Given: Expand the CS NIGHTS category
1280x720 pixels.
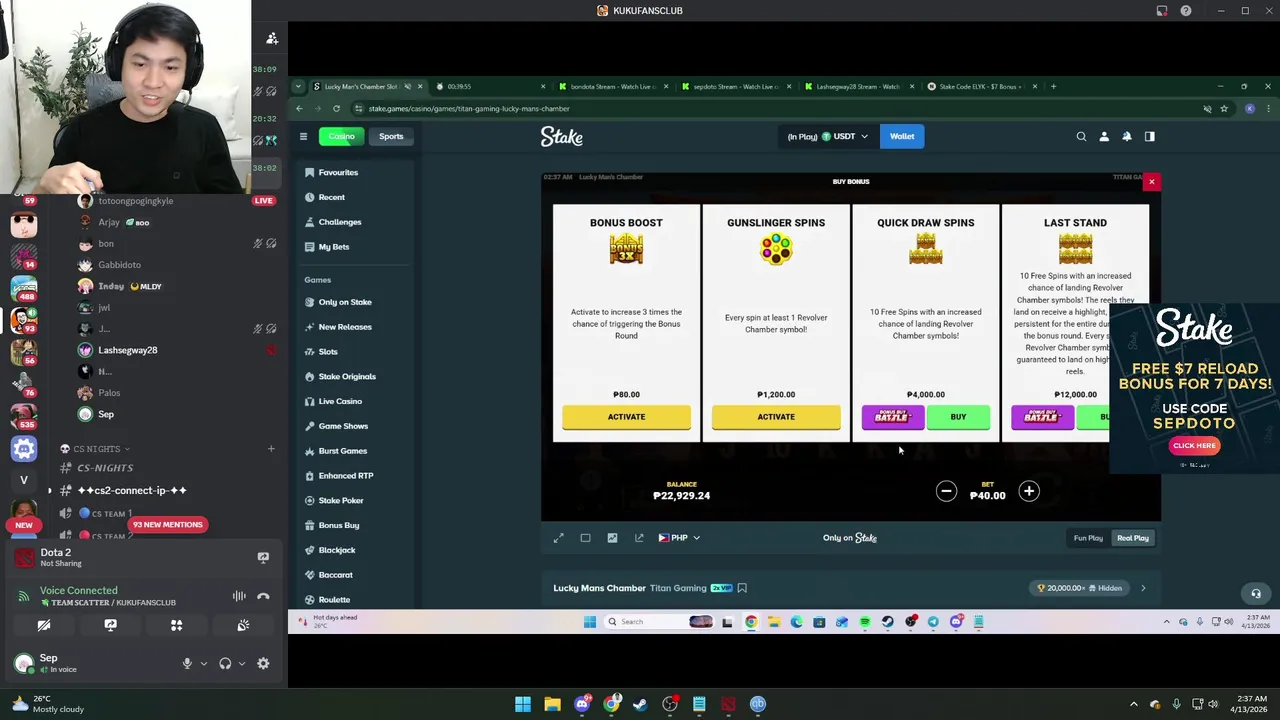Looking at the screenshot, I should [95, 449].
